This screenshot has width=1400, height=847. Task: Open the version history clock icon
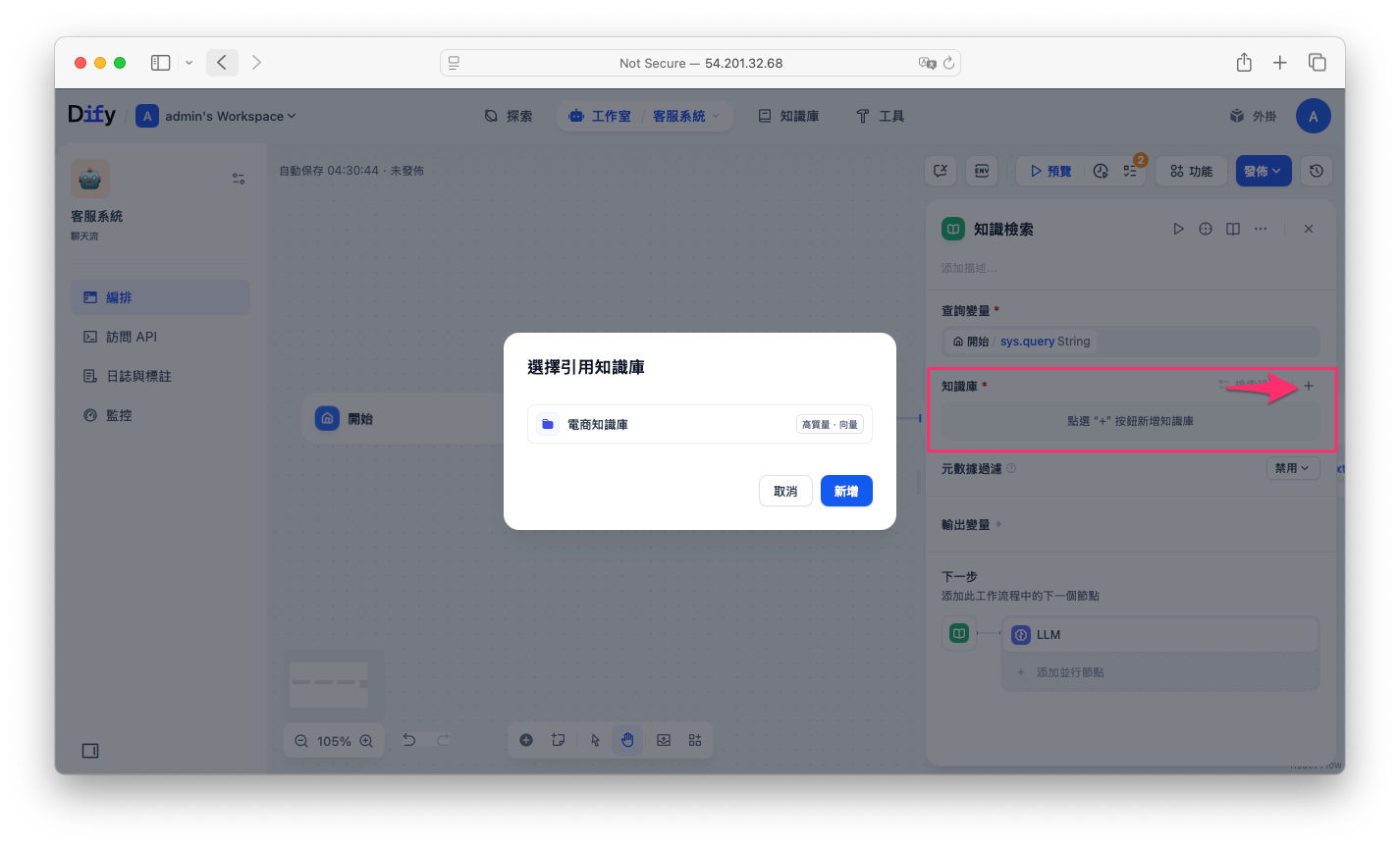[1316, 171]
